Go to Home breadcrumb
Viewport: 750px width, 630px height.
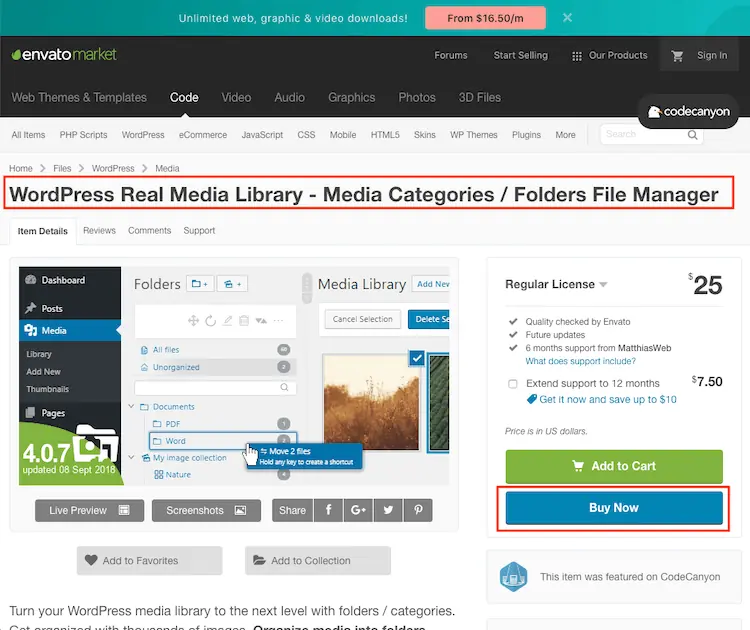(x=21, y=168)
